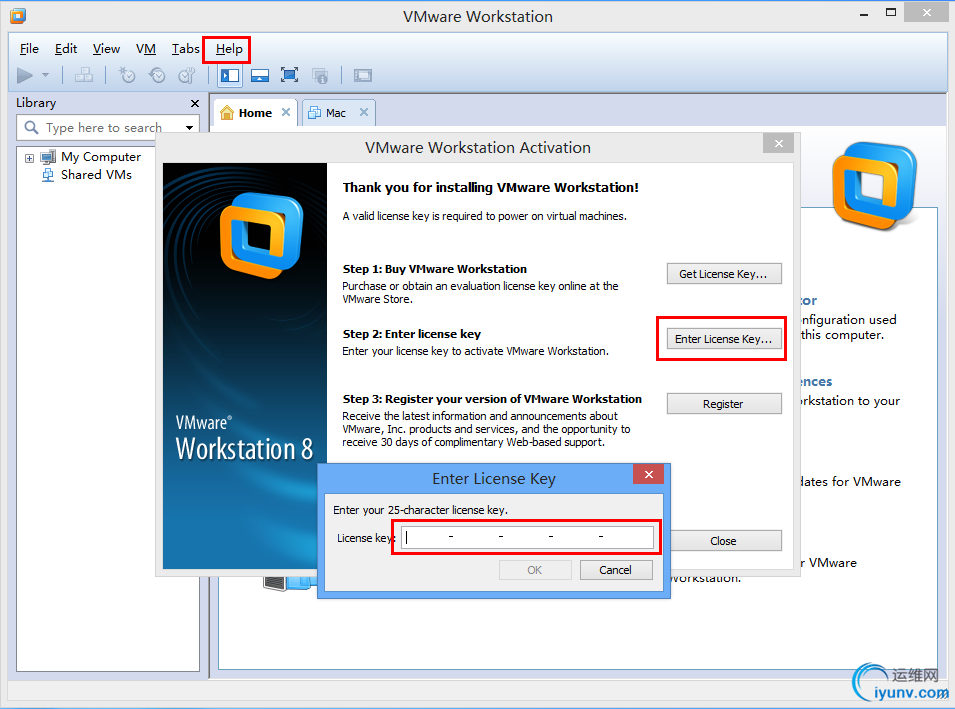Toggle the thumbnail bar toolbar icon

[x=260, y=76]
